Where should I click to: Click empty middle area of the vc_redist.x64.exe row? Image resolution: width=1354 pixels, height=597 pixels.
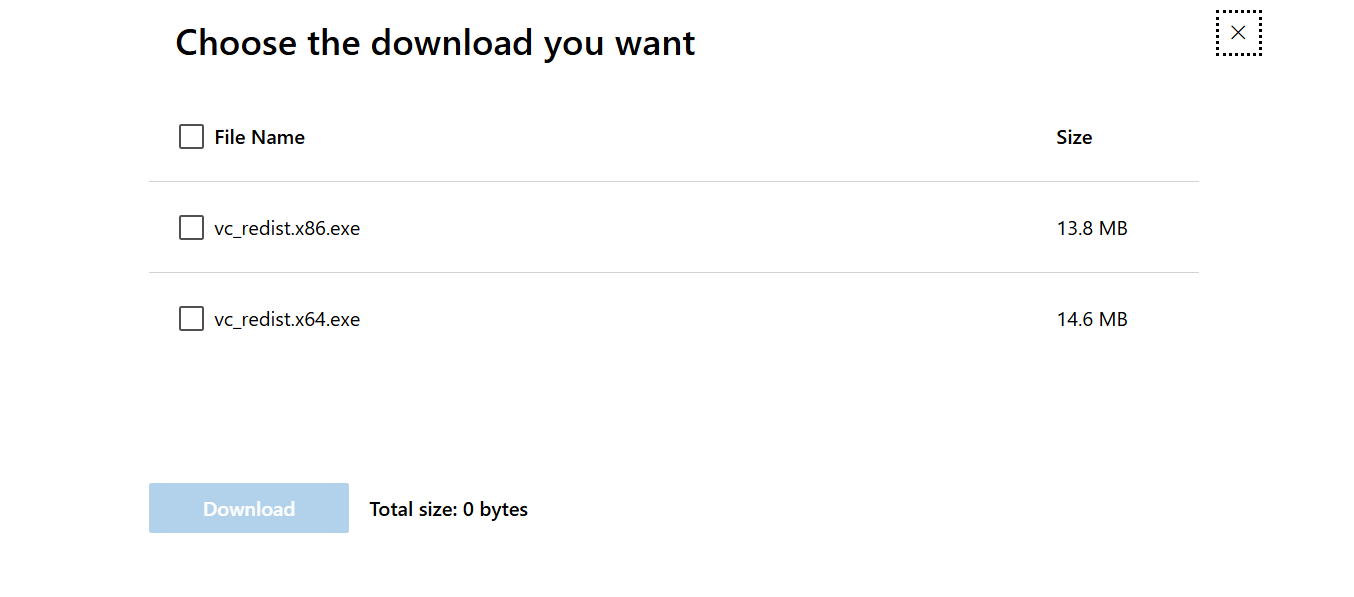(700, 319)
